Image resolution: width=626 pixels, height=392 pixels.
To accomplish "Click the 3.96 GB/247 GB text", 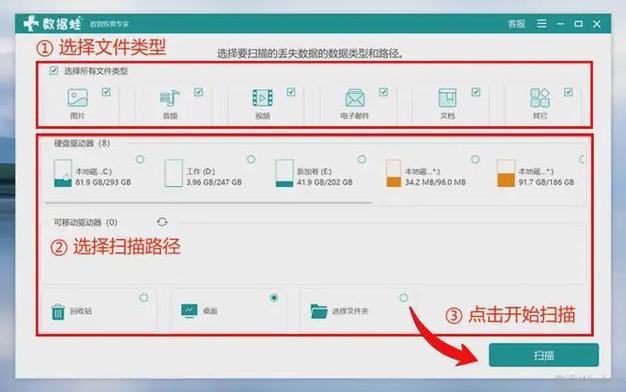I will click(214, 182).
